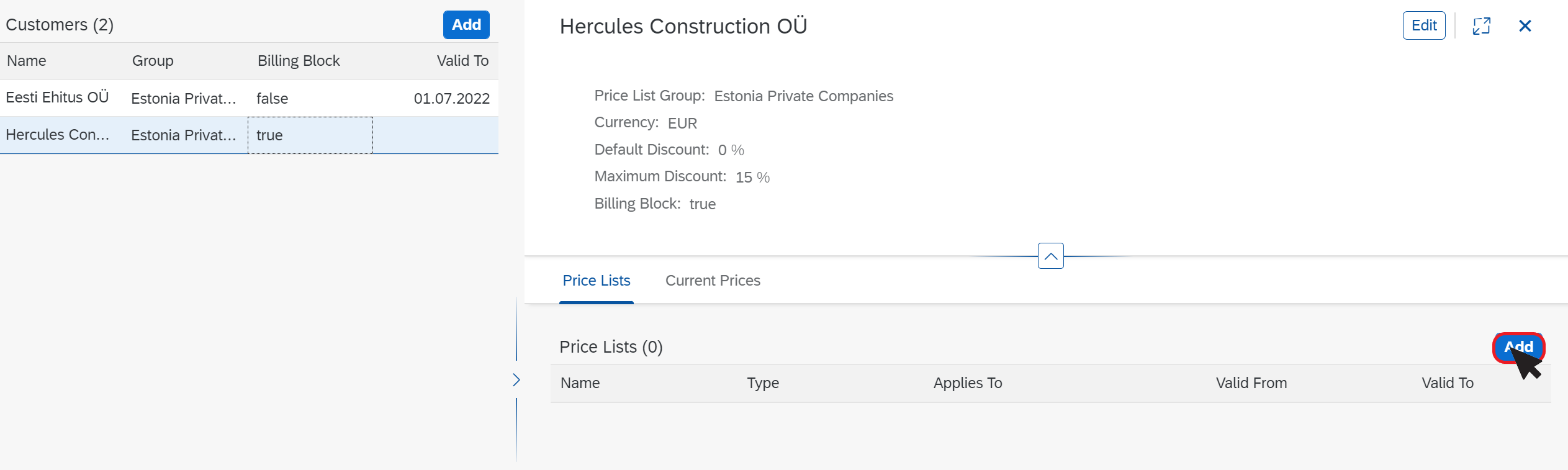Viewport: 1568px width, 470px height.
Task: Enter full screen mode for detail panel
Action: tap(1481, 25)
